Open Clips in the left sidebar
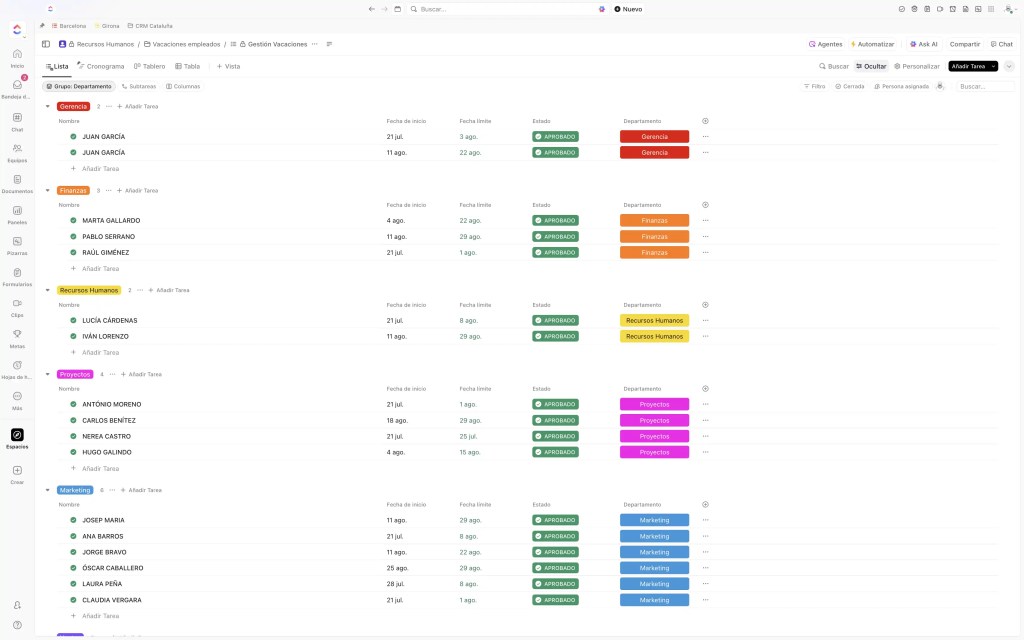 (17, 303)
